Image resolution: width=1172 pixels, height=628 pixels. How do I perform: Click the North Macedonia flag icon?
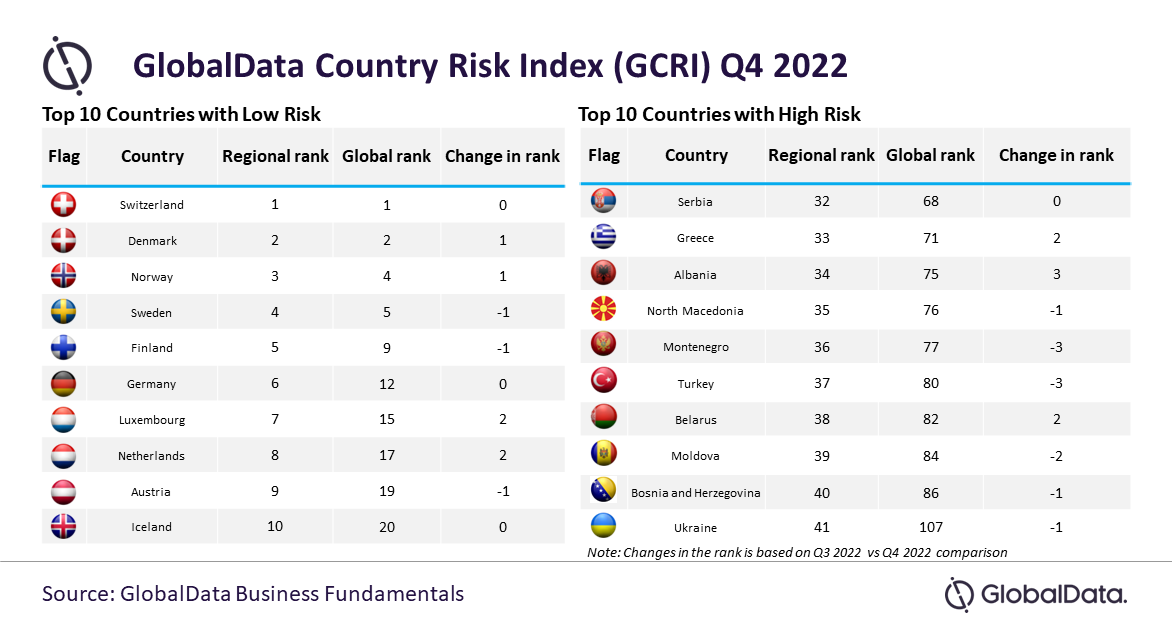(604, 309)
